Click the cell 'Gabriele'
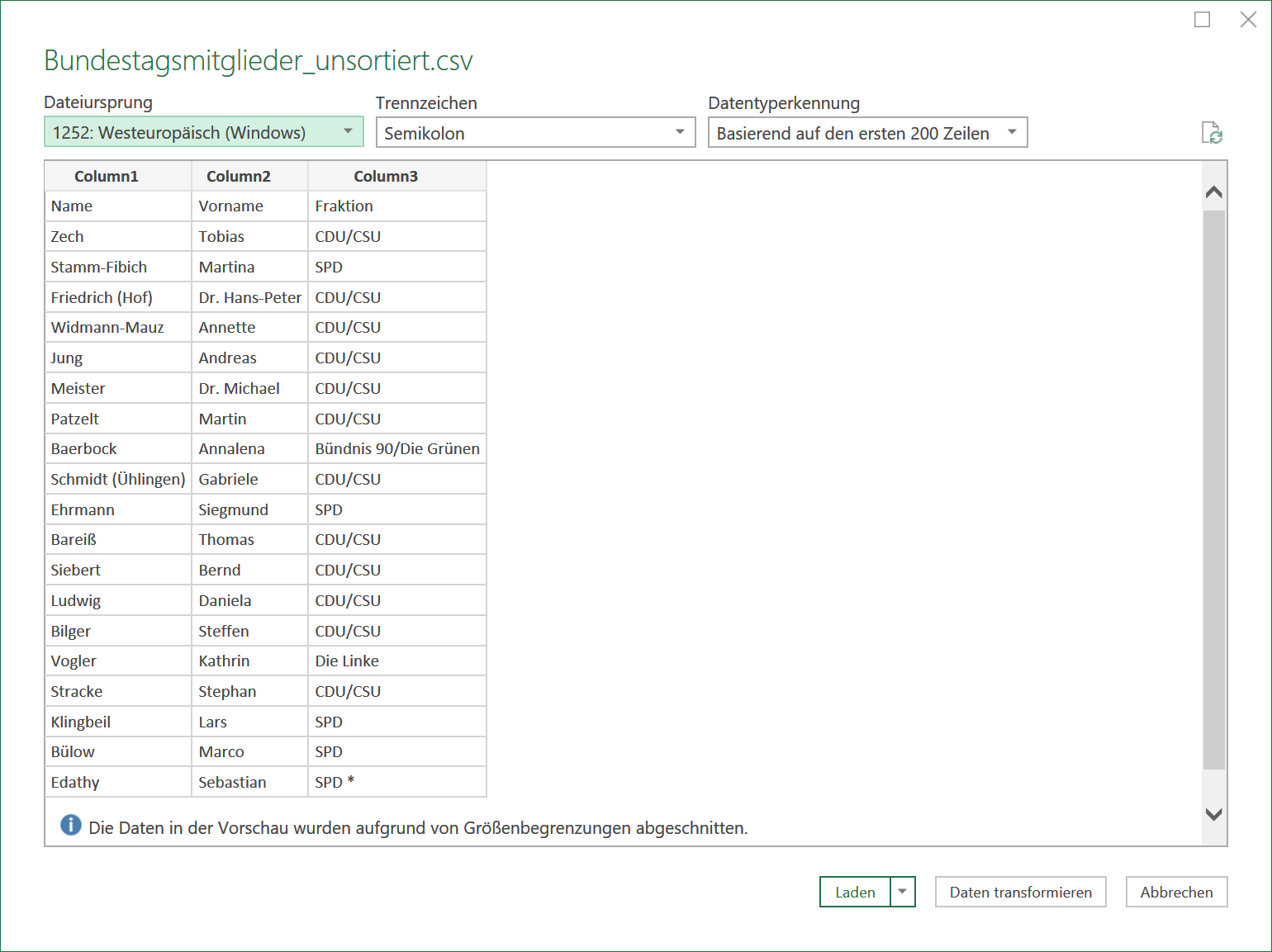1272x952 pixels. tap(249, 479)
